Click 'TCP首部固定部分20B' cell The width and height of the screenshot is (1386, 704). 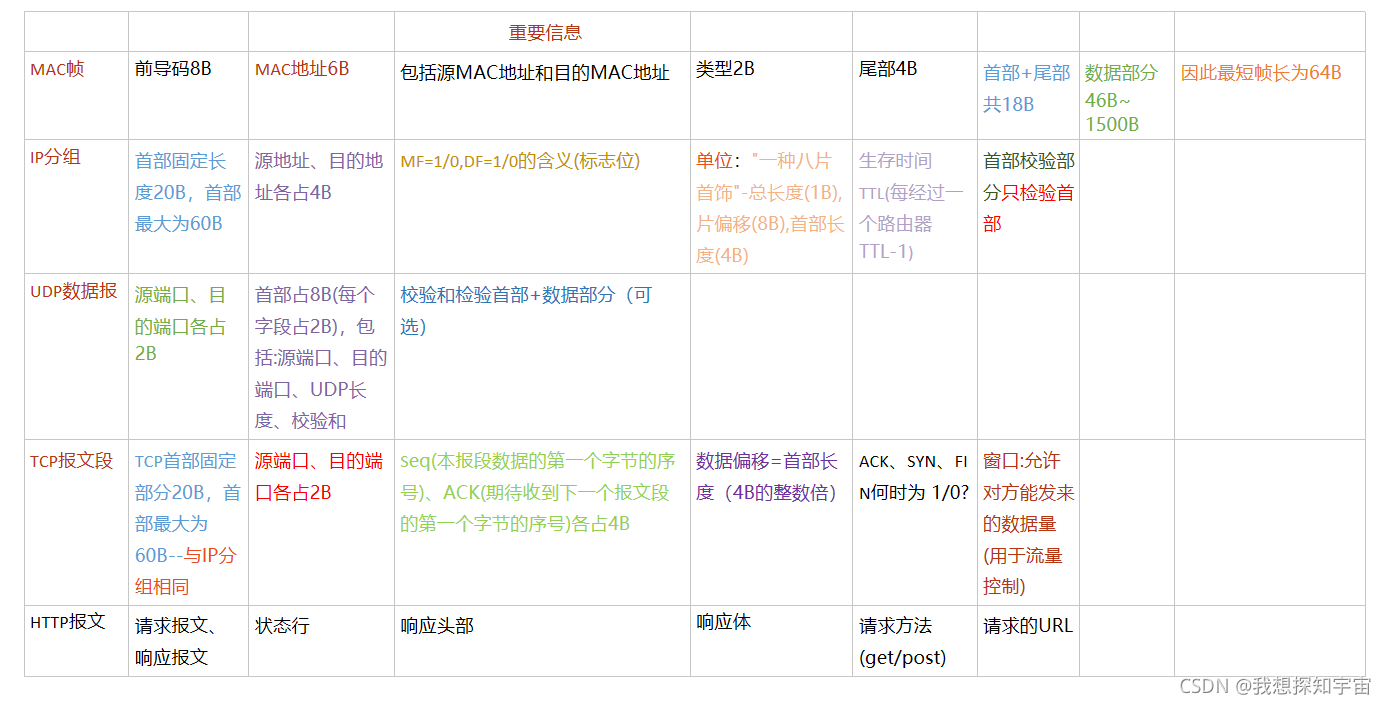(188, 523)
